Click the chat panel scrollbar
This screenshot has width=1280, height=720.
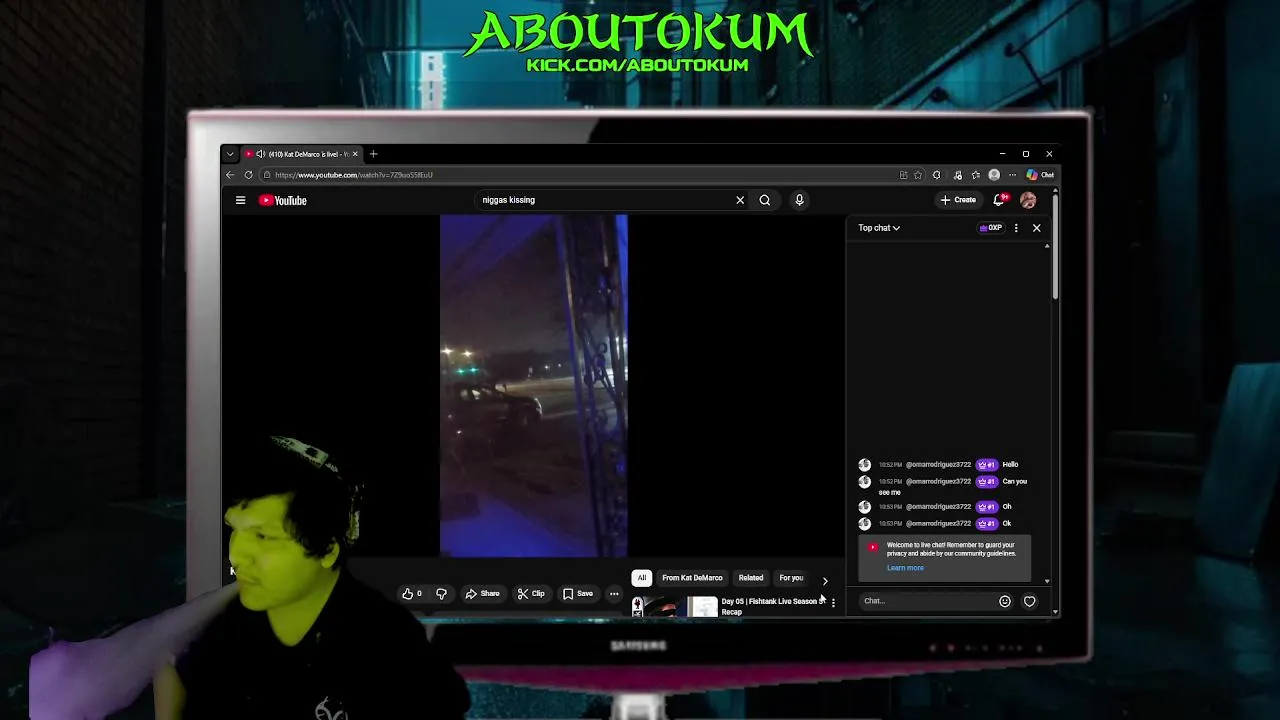pyautogui.click(x=1048, y=412)
